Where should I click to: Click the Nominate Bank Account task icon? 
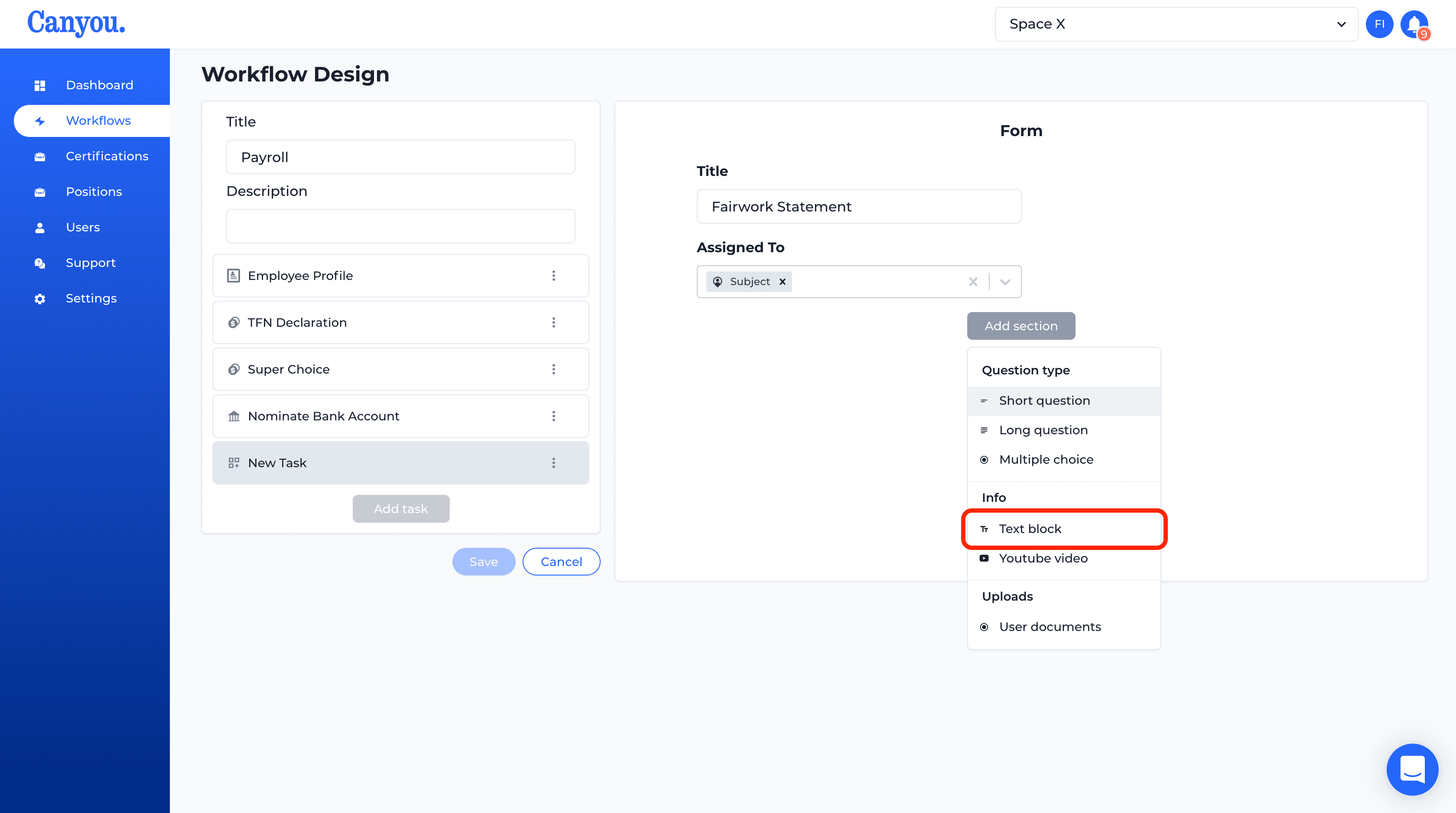click(x=233, y=416)
